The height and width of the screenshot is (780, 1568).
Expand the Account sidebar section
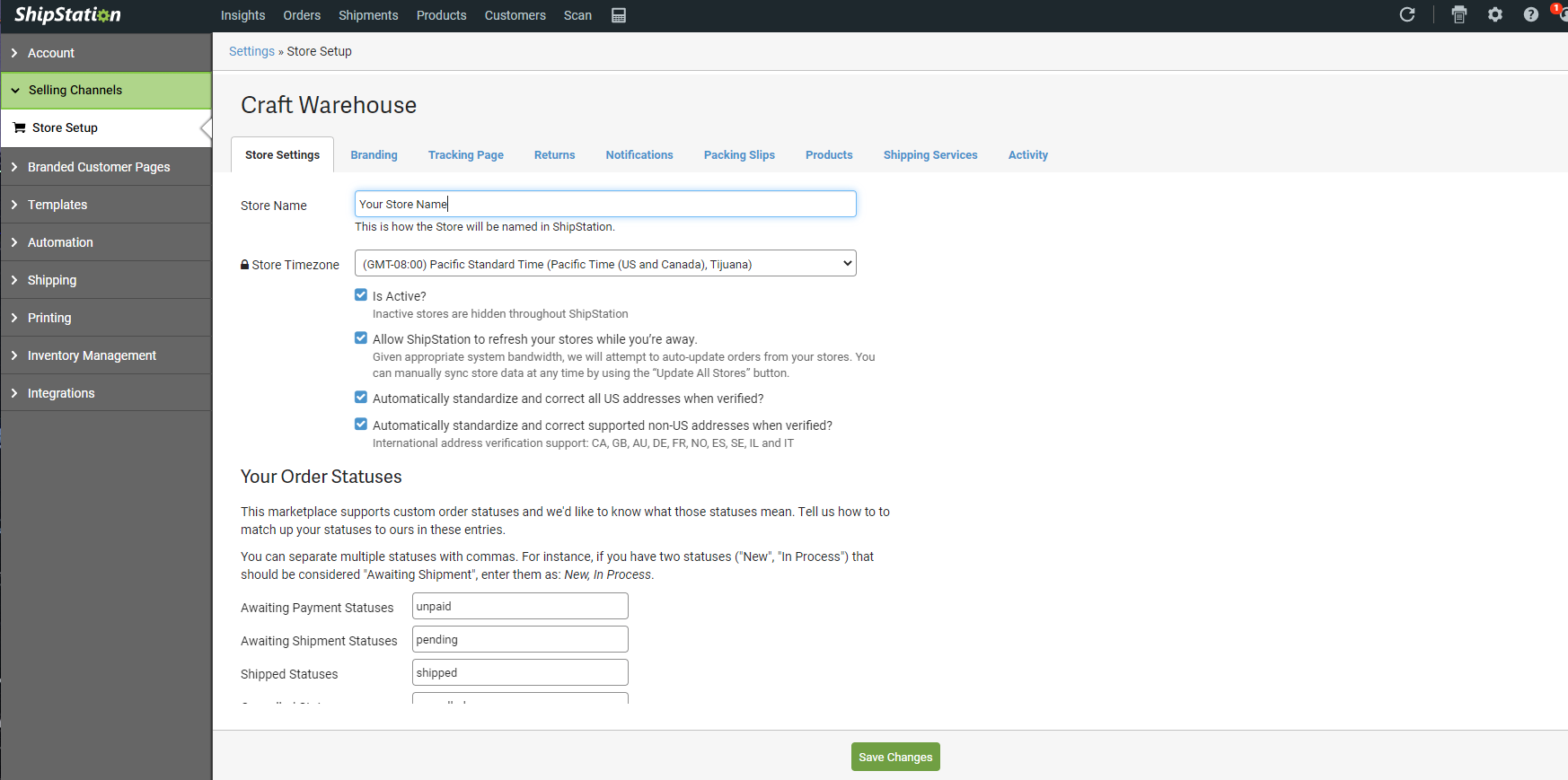[106, 53]
